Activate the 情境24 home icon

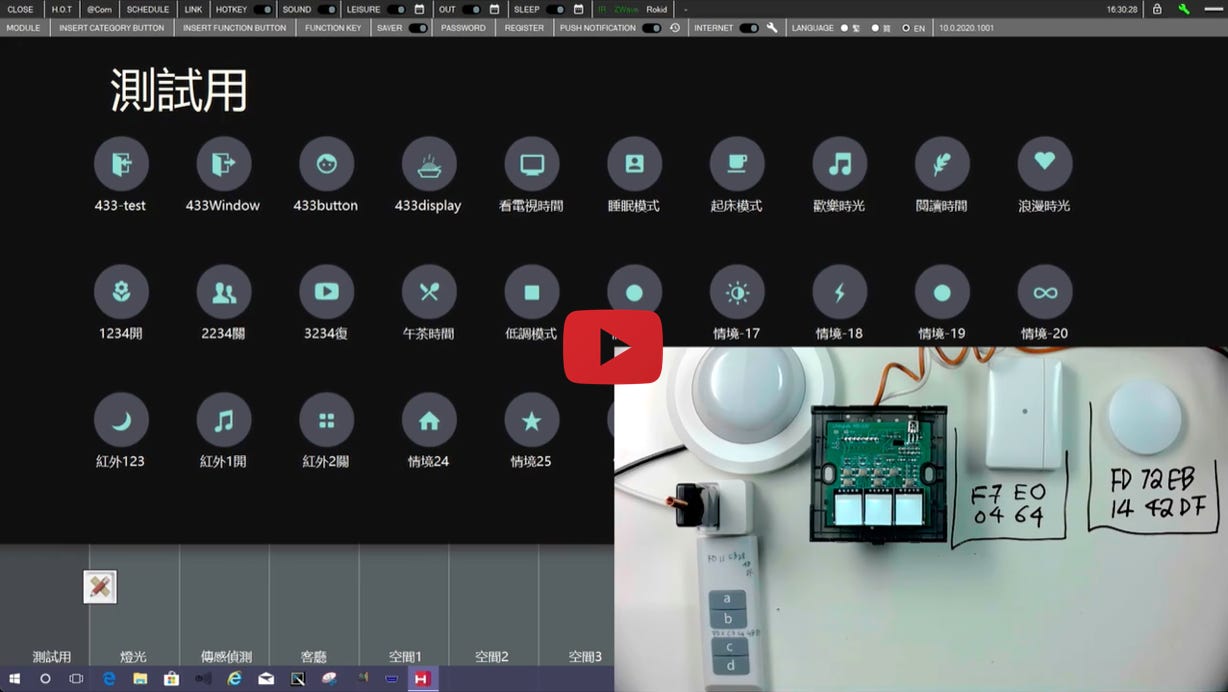pos(429,420)
